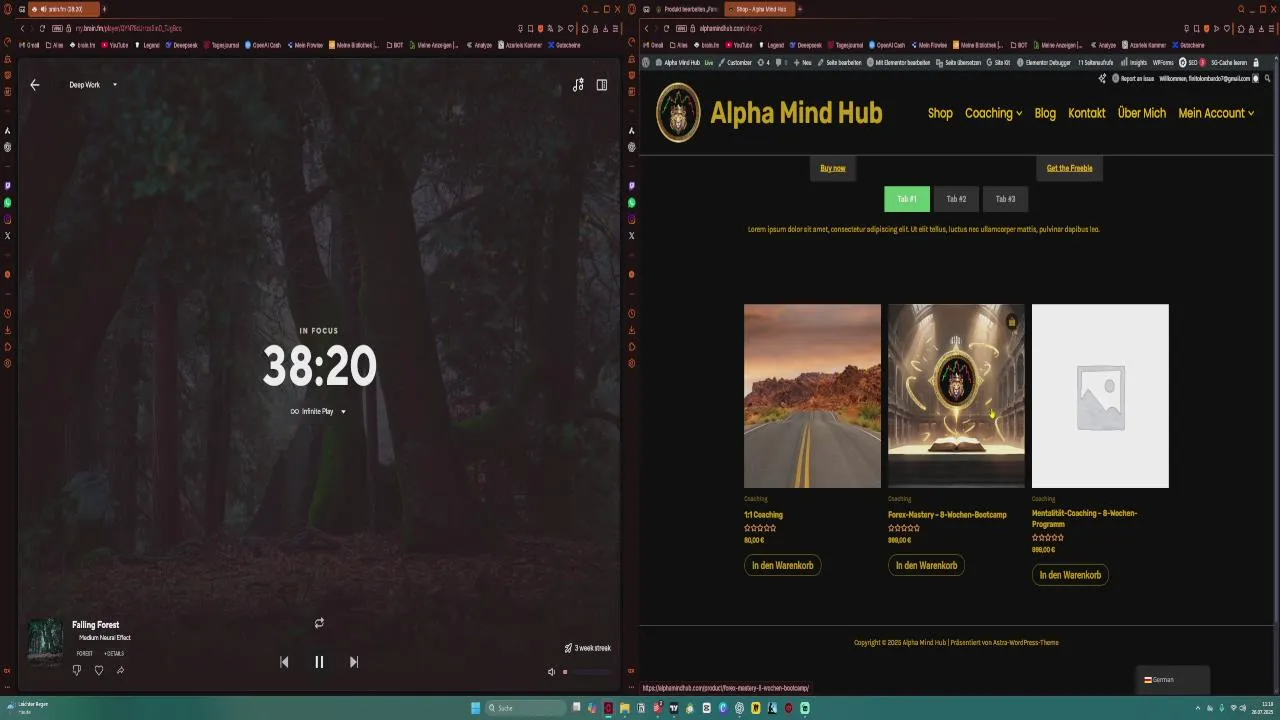
Task: Select the brain.fm browser tab
Action: click(62, 9)
